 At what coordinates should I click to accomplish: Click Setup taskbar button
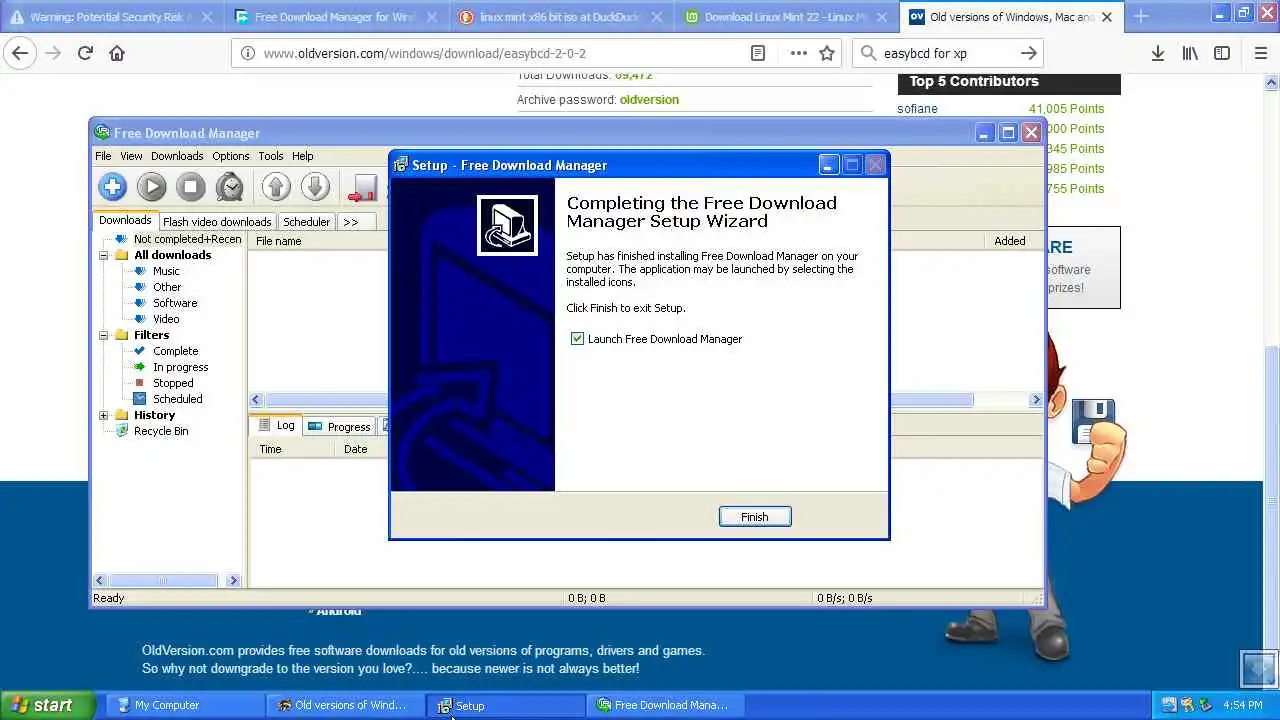click(x=506, y=705)
